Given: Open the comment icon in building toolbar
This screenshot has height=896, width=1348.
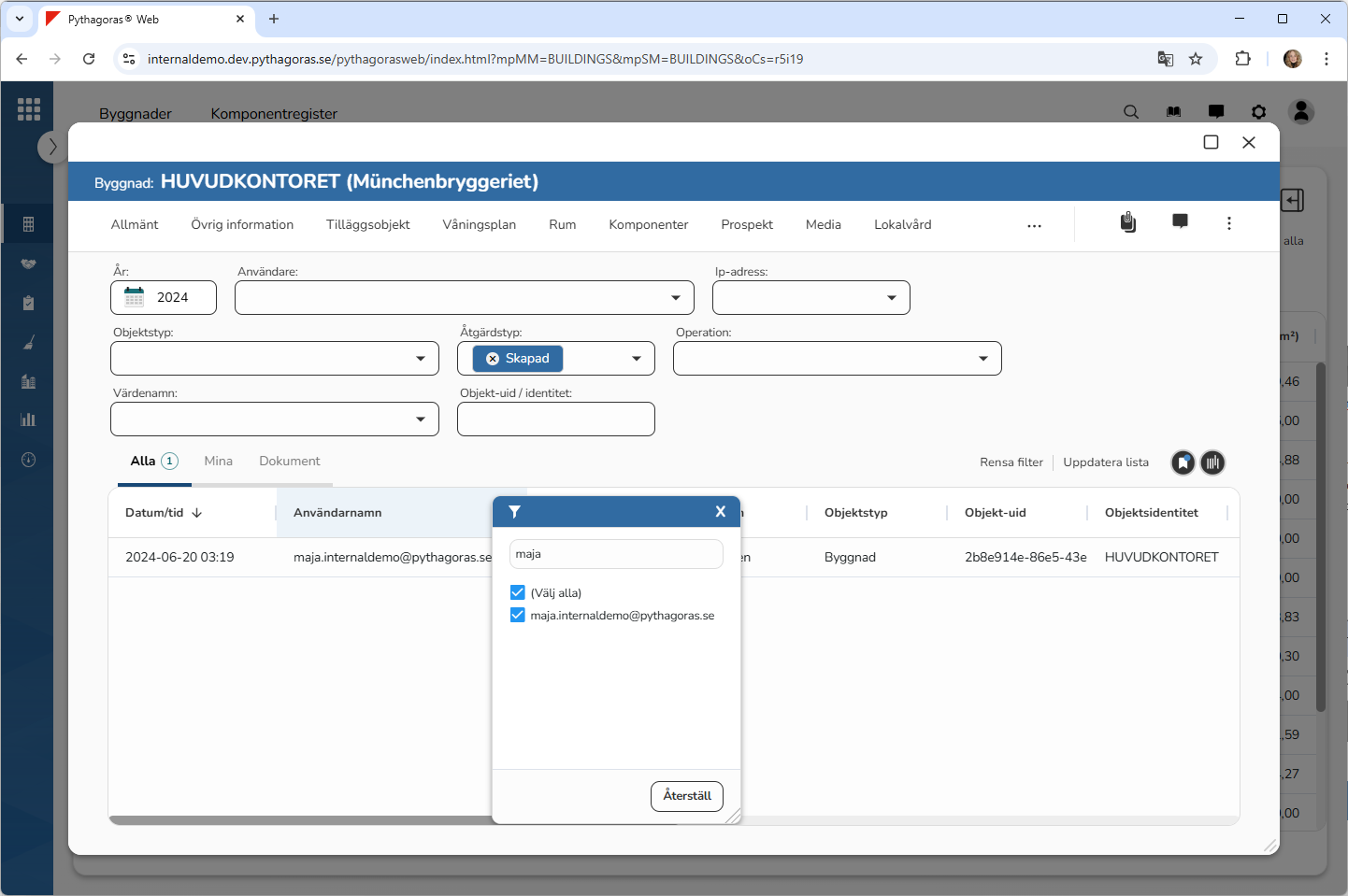Looking at the screenshot, I should click(x=1180, y=222).
